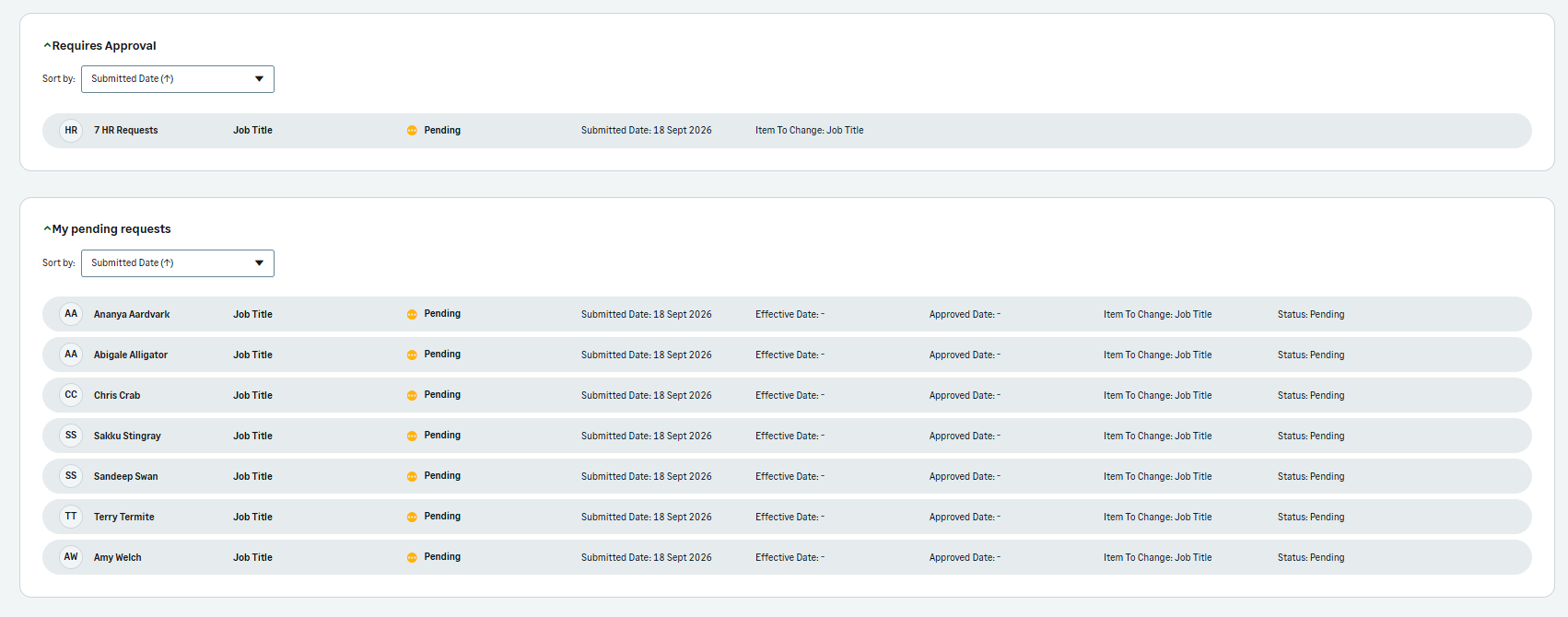The image size is (1568, 617).
Task: Open Amy Welch's request
Action: [787, 557]
